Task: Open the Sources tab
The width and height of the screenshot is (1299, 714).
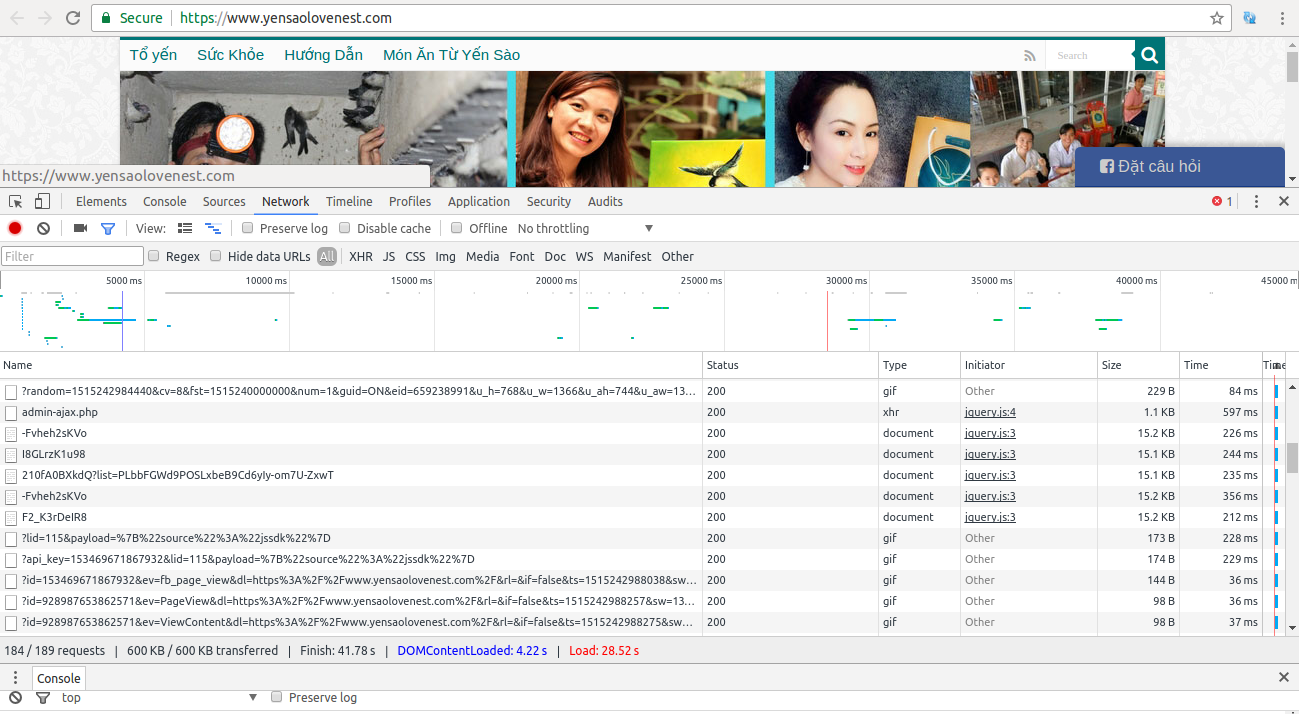Action: [224, 201]
